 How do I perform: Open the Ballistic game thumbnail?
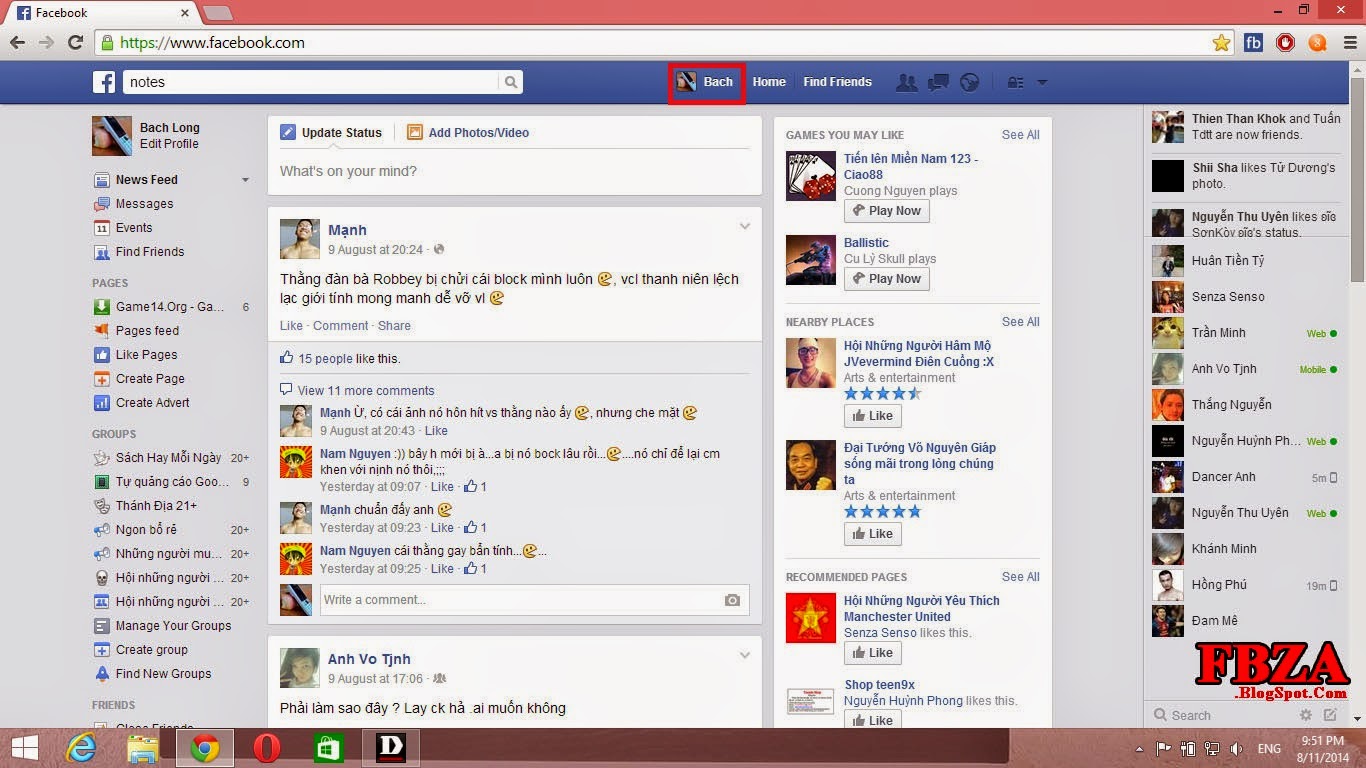tap(810, 260)
